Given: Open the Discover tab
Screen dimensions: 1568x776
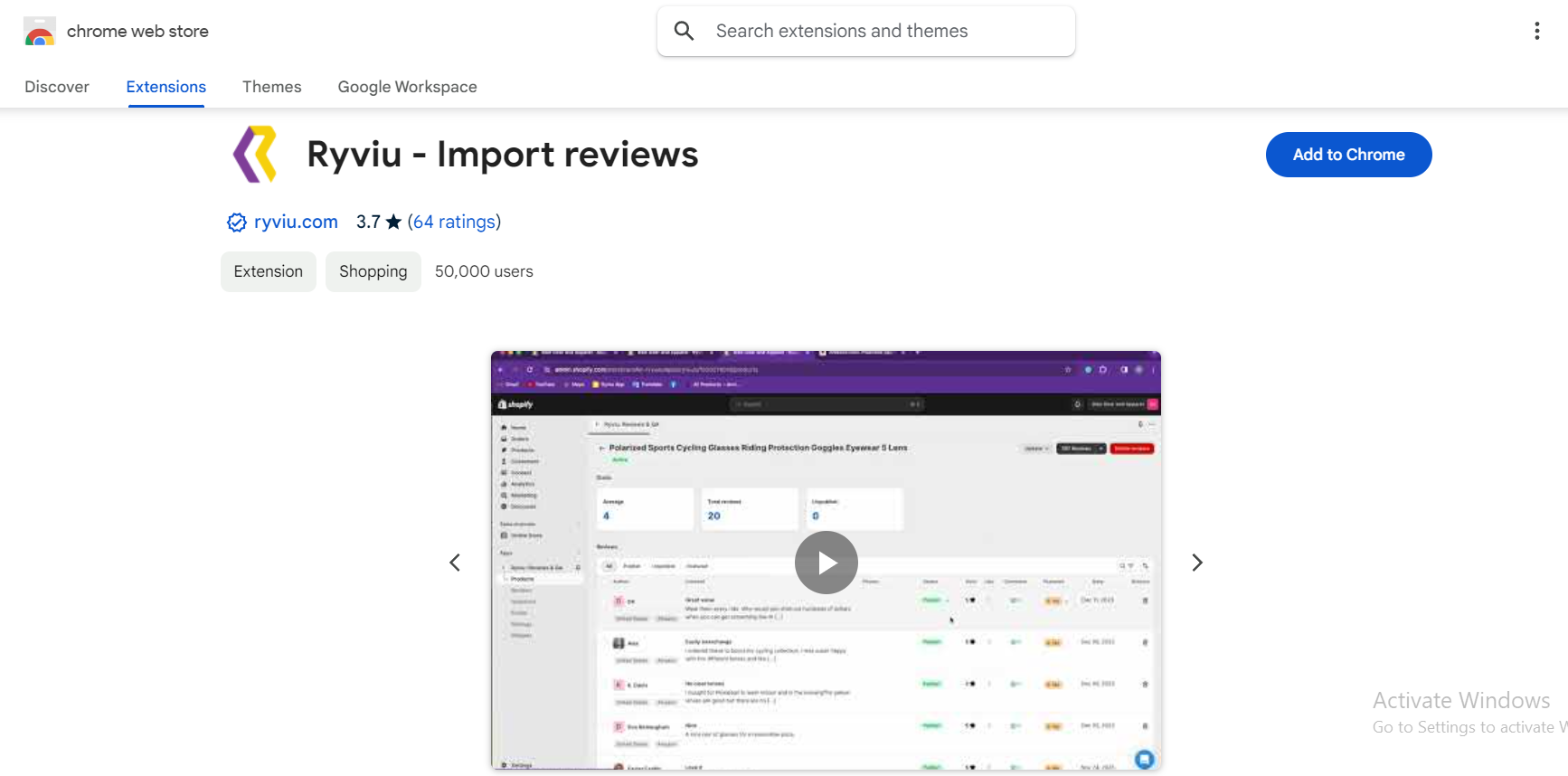Looking at the screenshot, I should 57,87.
